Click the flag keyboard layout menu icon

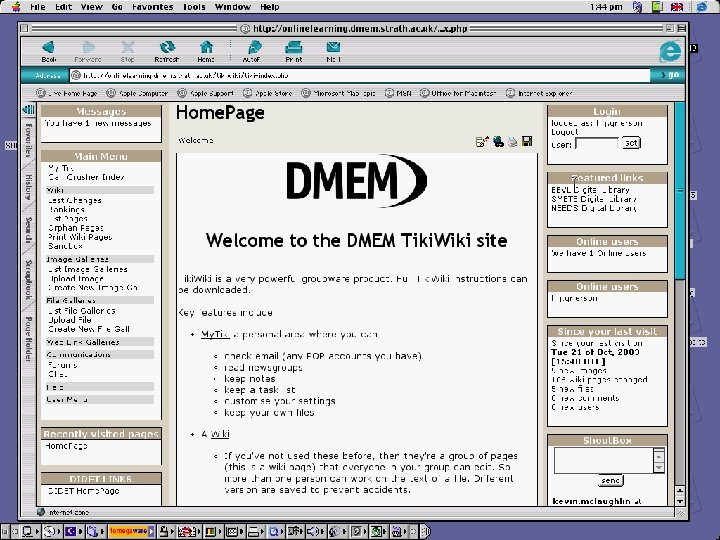click(x=677, y=6)
